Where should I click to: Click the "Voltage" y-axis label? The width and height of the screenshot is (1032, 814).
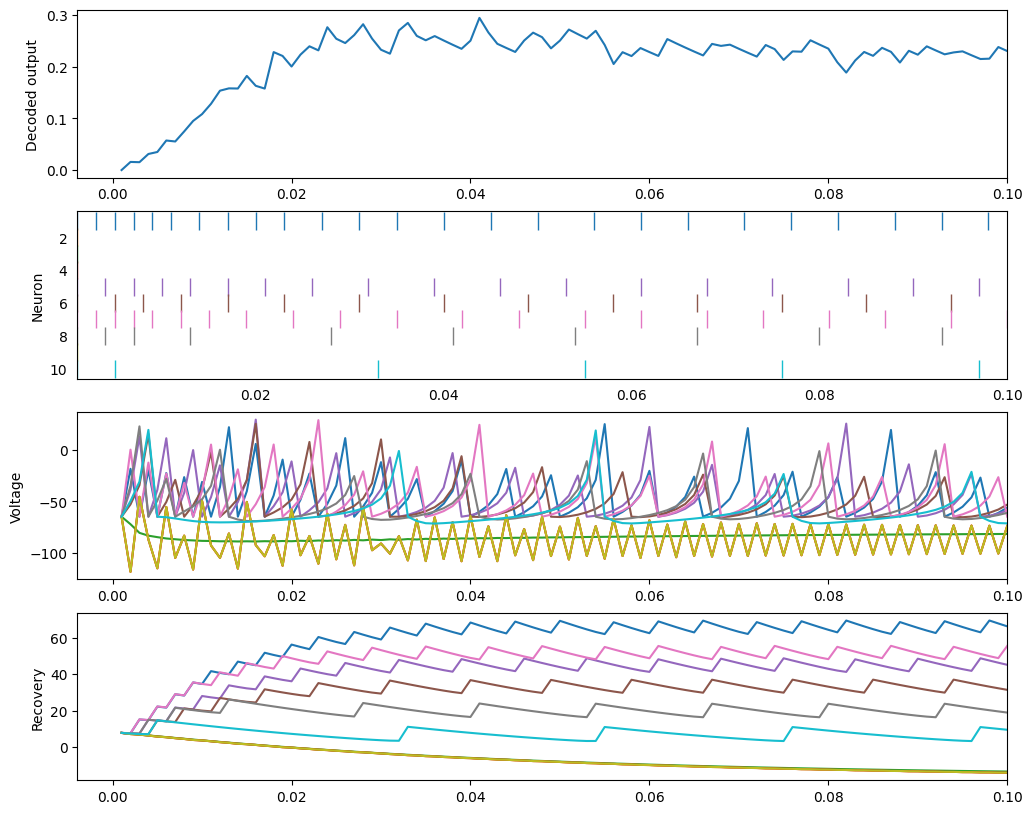click(16, 498)
